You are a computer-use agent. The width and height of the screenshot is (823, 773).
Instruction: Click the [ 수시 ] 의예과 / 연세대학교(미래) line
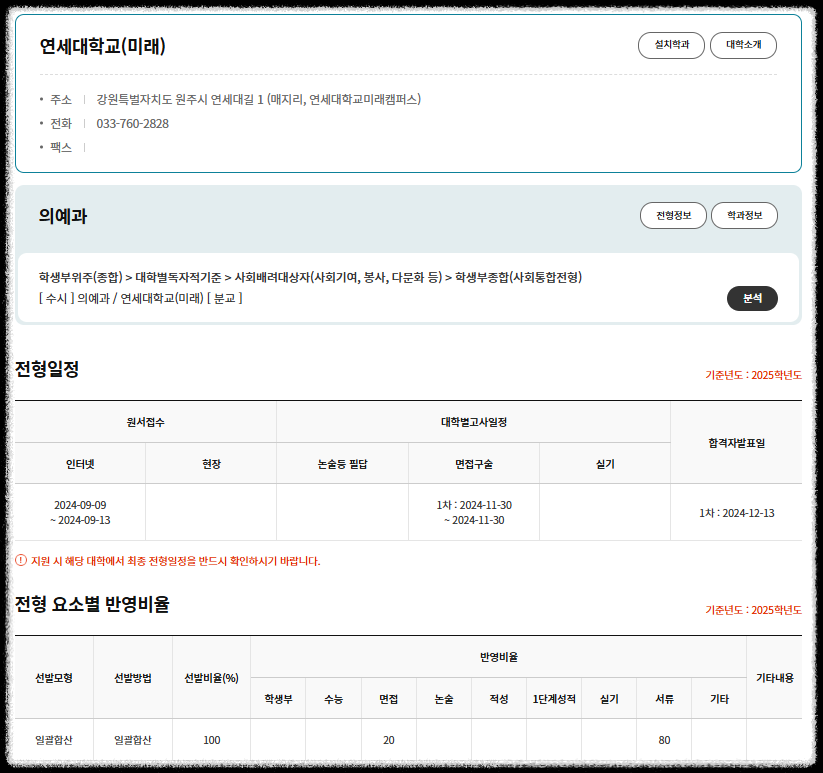140,298
